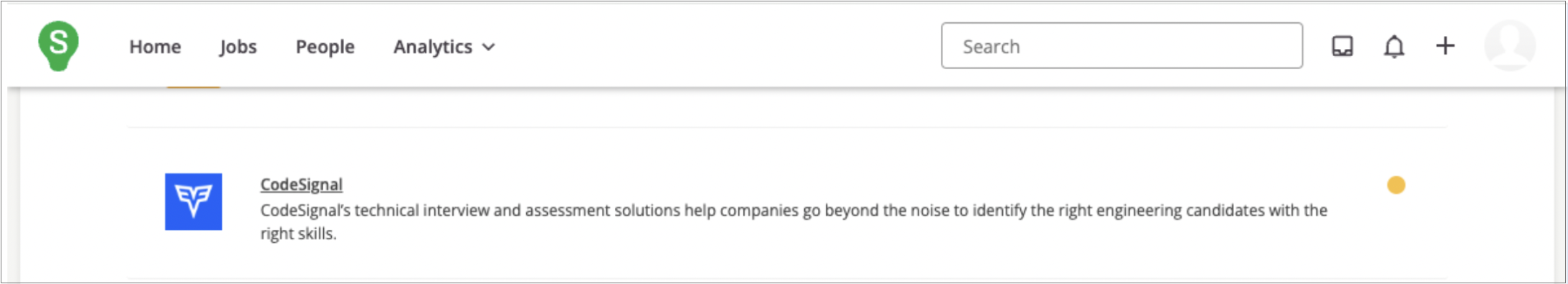Viewport: 1568px width, 284px height.
Task: Click the orange tab underline indicator
Action: (193, 87)
